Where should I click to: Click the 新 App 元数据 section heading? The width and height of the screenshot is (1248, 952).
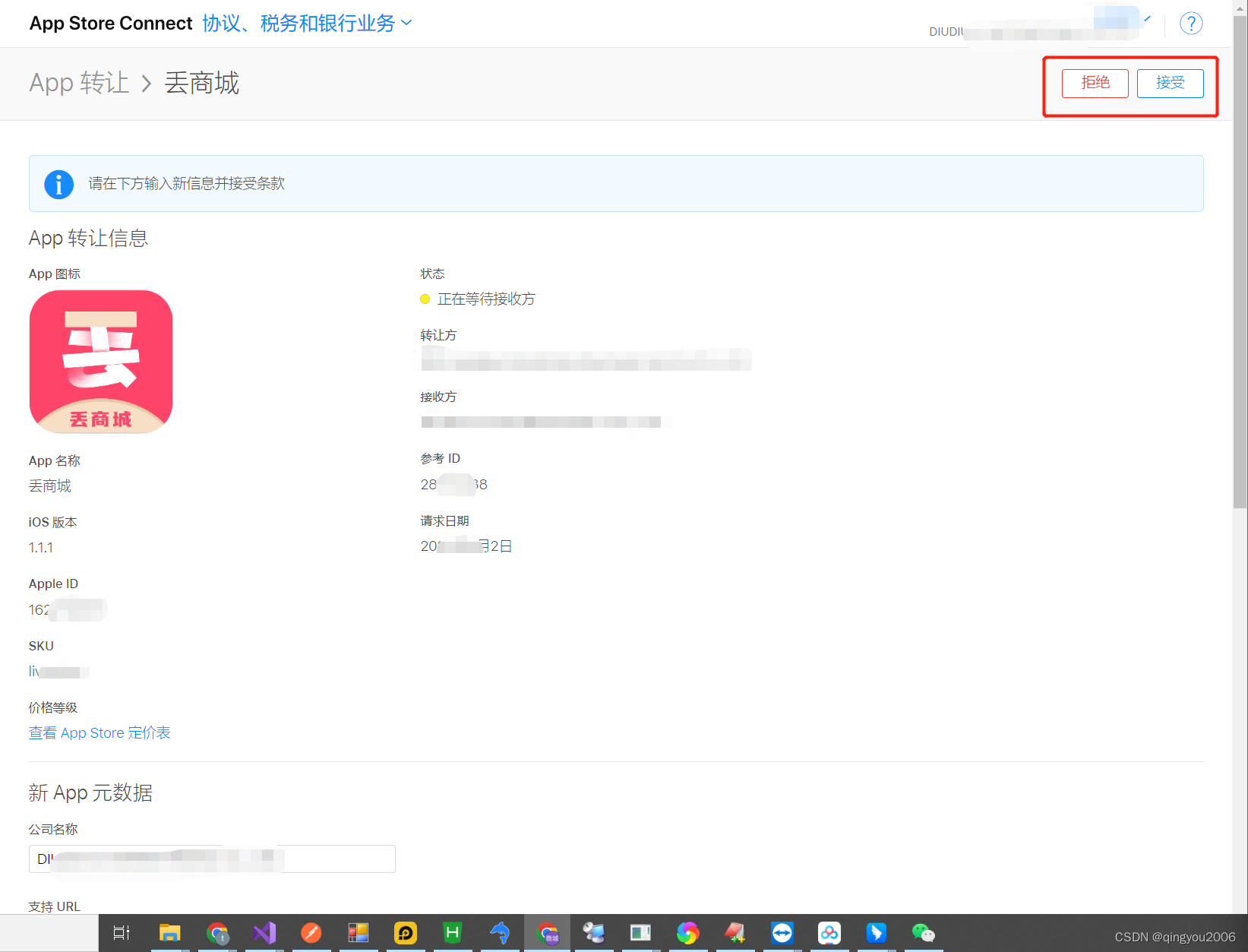point(91,793)
